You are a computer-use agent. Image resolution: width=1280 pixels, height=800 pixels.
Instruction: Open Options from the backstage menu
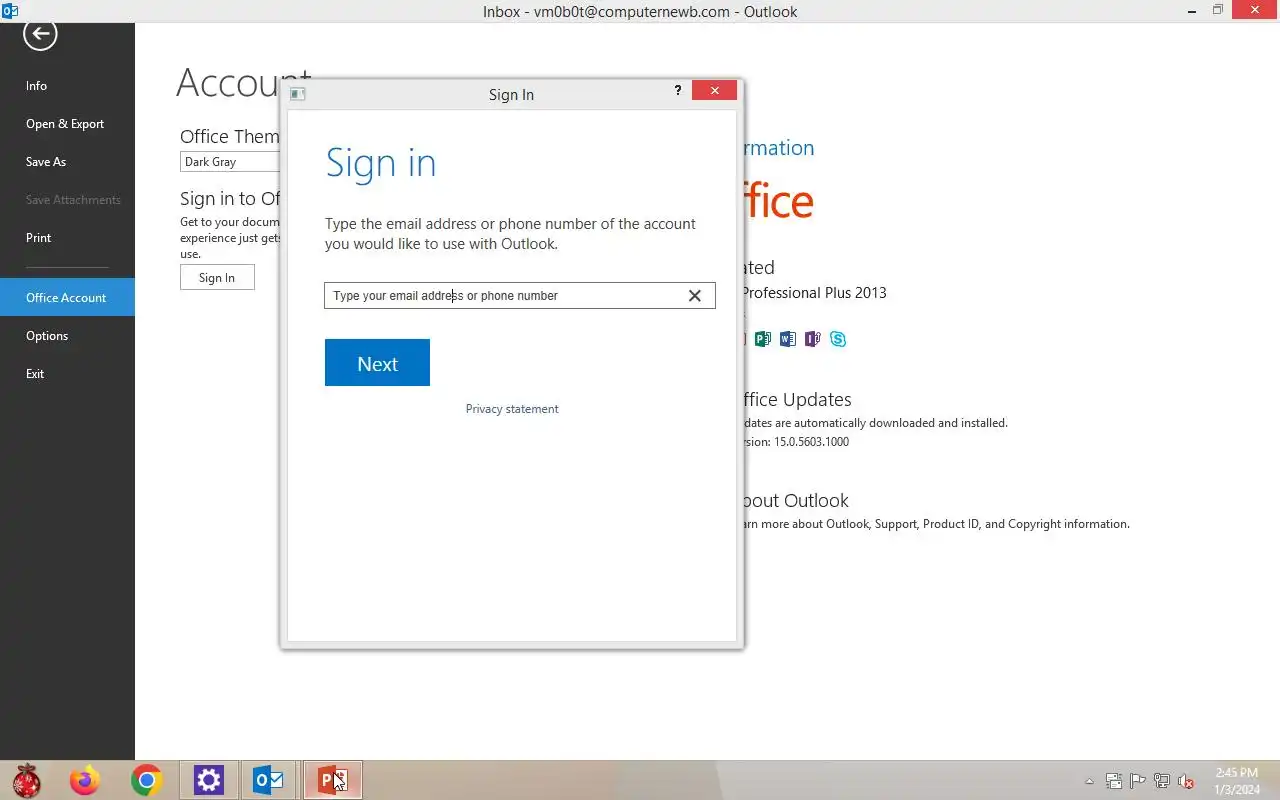pos(67,336)
